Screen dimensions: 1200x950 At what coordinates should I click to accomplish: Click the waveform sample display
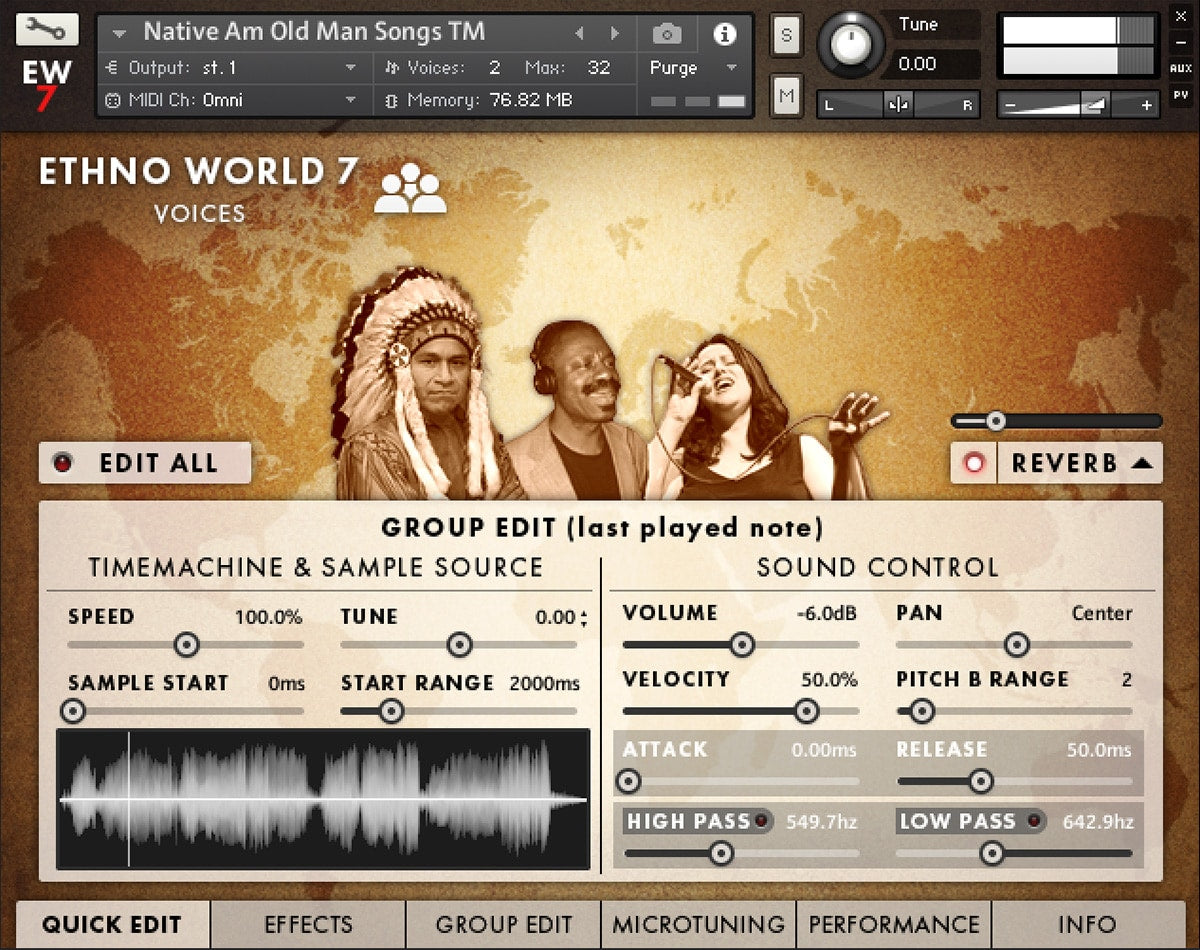(x=324, y=799)
